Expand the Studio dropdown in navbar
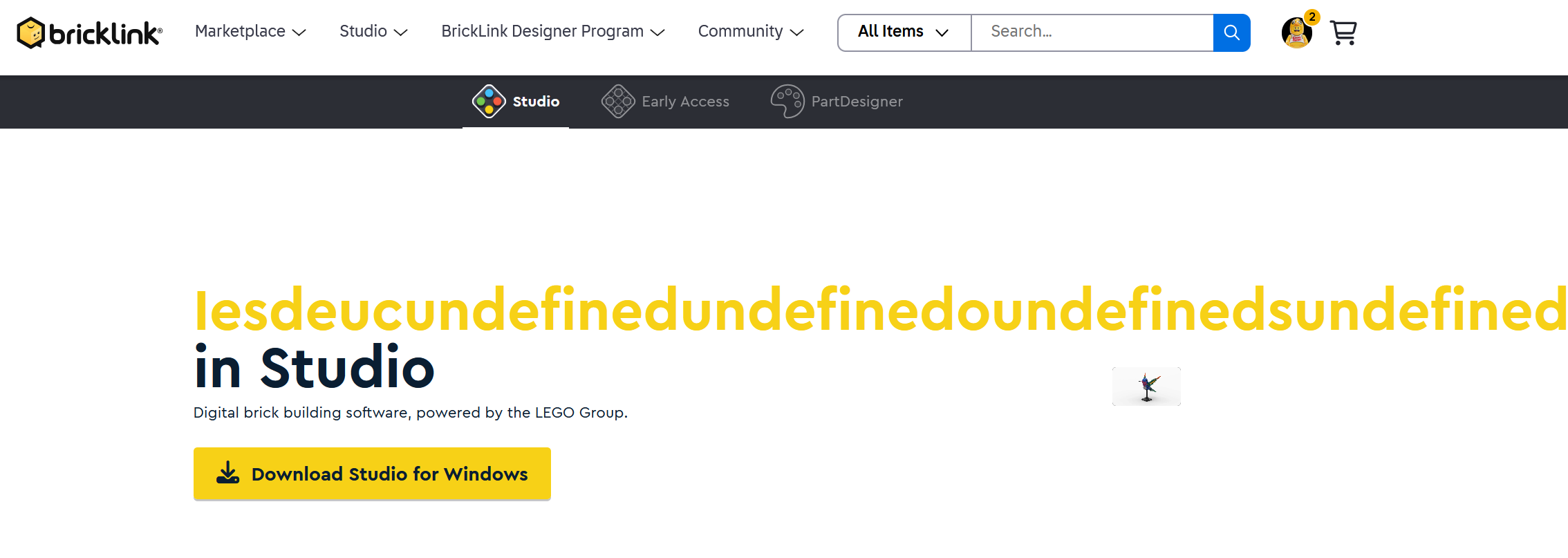Image resolution: width=1568 pixels, height=558 pixels. pos(373,32)
